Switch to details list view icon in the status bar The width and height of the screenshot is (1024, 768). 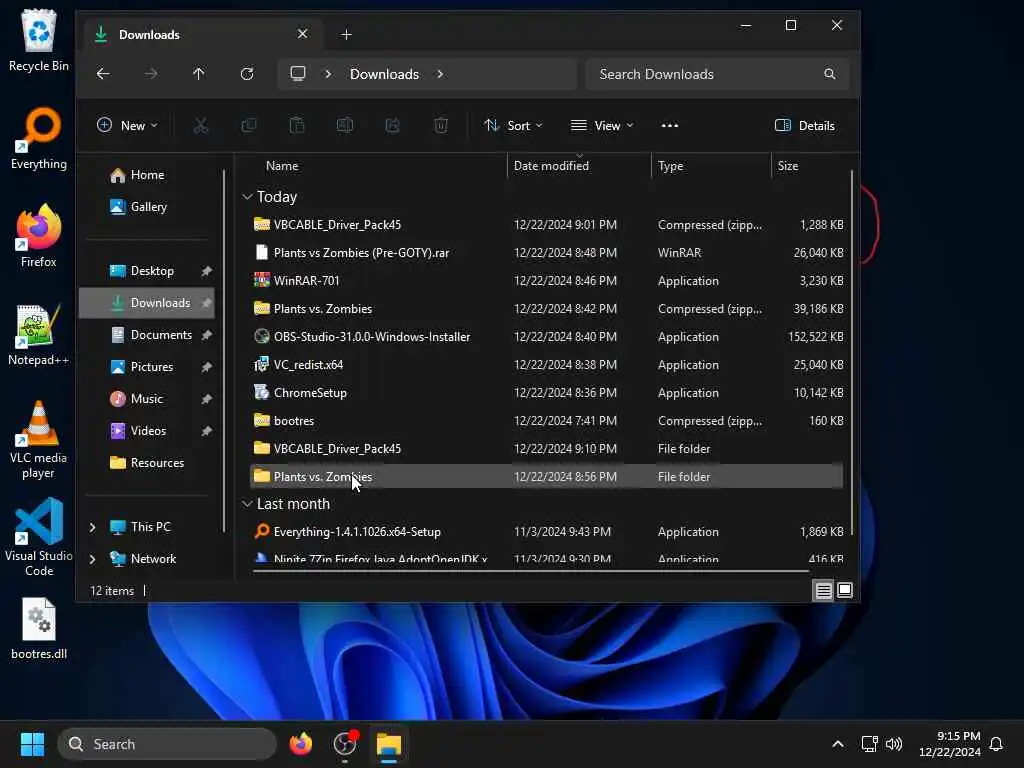(x=824, y=590)
